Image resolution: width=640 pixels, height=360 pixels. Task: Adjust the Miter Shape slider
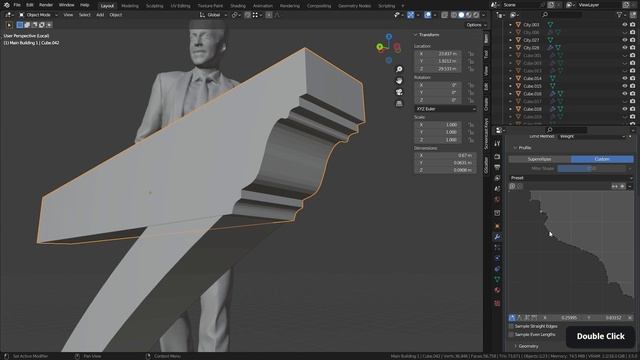[x=591, y=168]
